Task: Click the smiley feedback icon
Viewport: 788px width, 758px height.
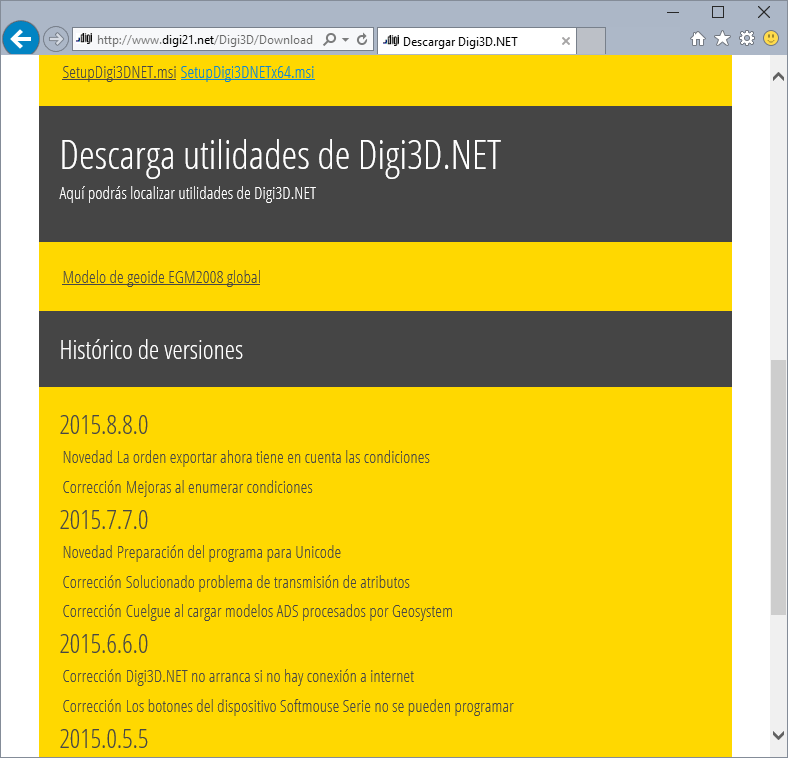Action: 771,39
